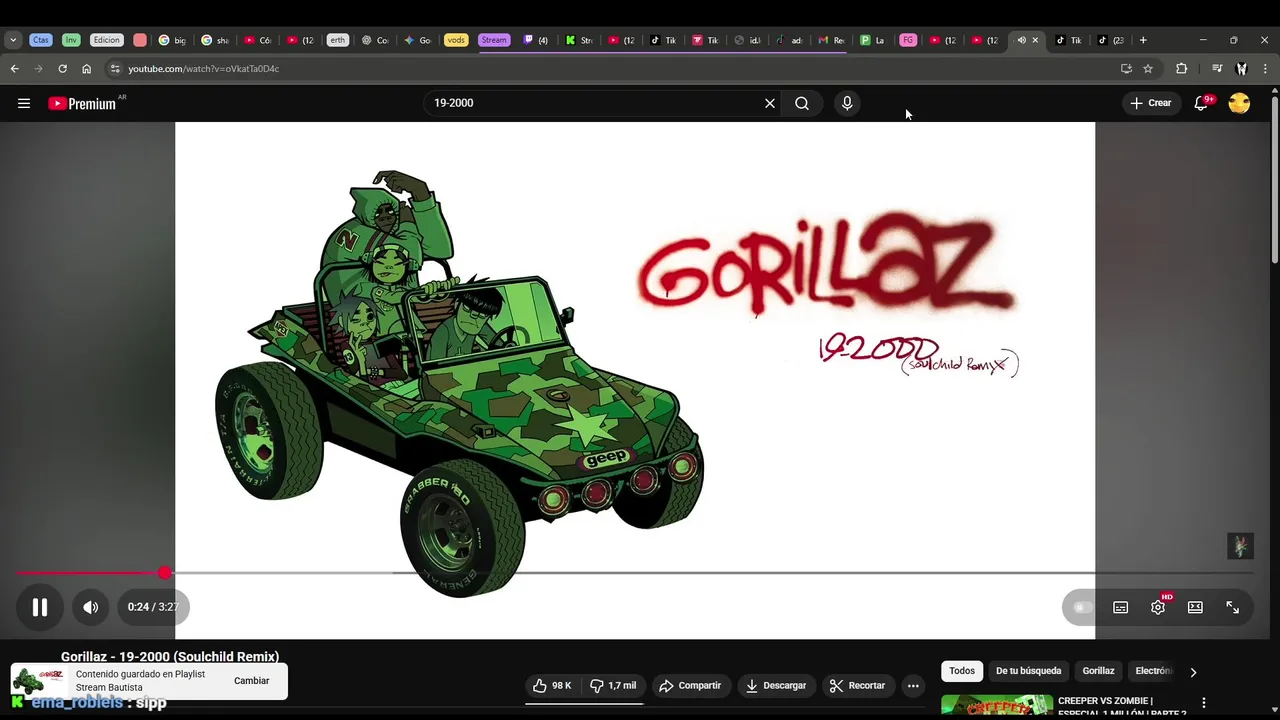Click the channel watermark in the video corner
Screen dimensions: 1280x720
[1240, 546]
